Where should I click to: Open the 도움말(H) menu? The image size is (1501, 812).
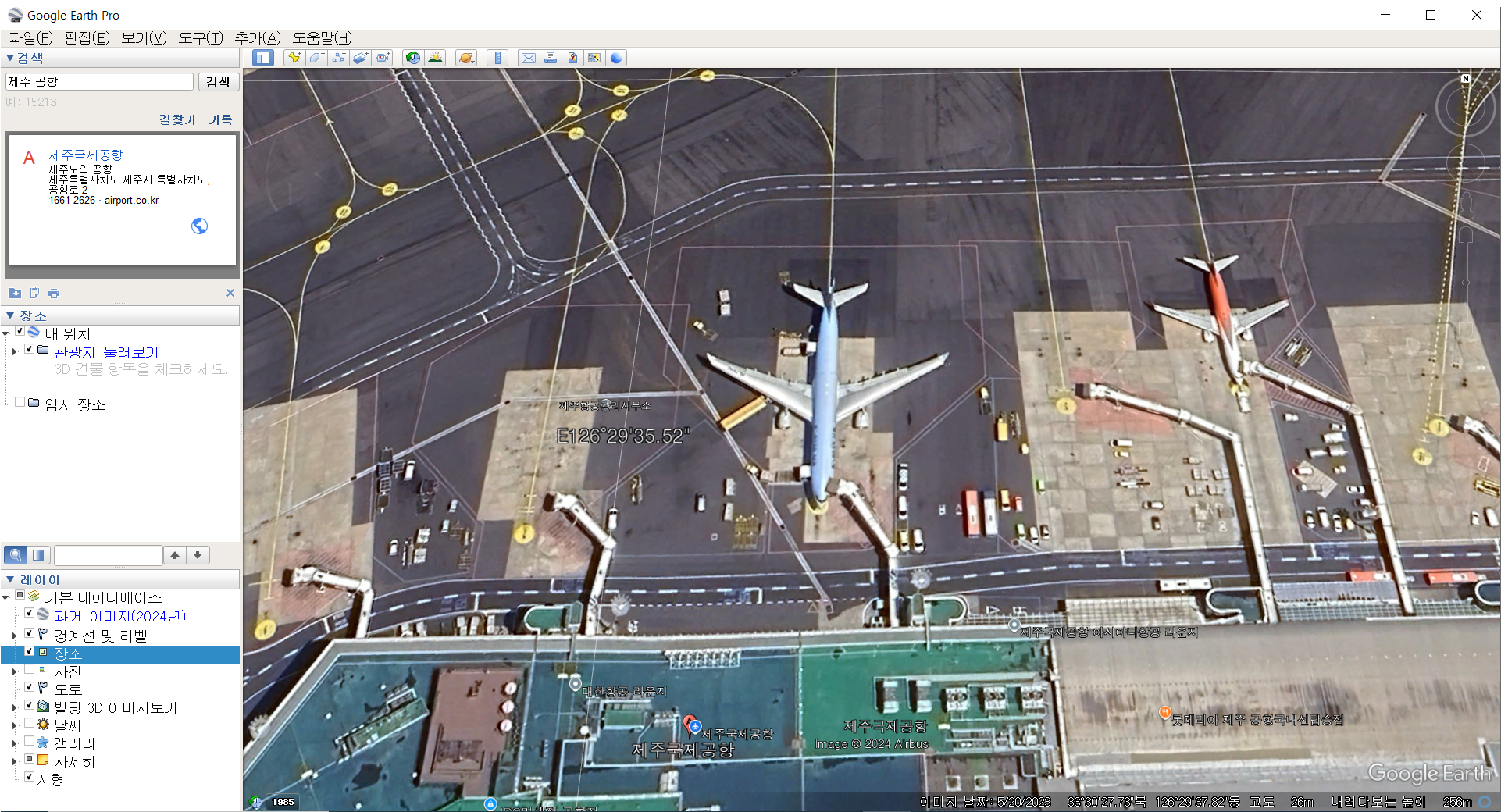[322, 37]
